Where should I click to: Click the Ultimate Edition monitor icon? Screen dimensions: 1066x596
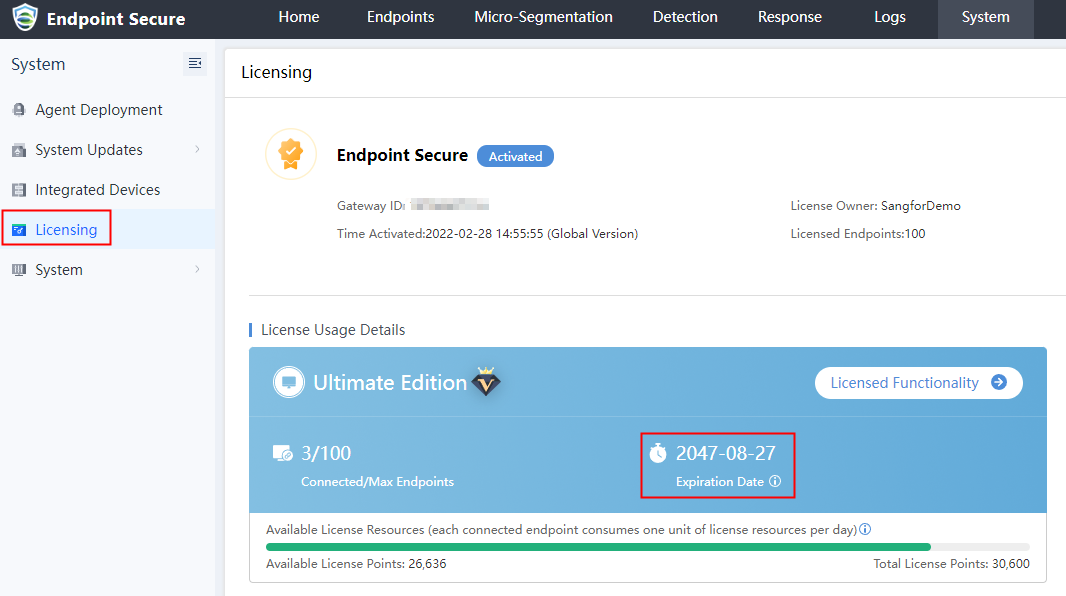289,382
